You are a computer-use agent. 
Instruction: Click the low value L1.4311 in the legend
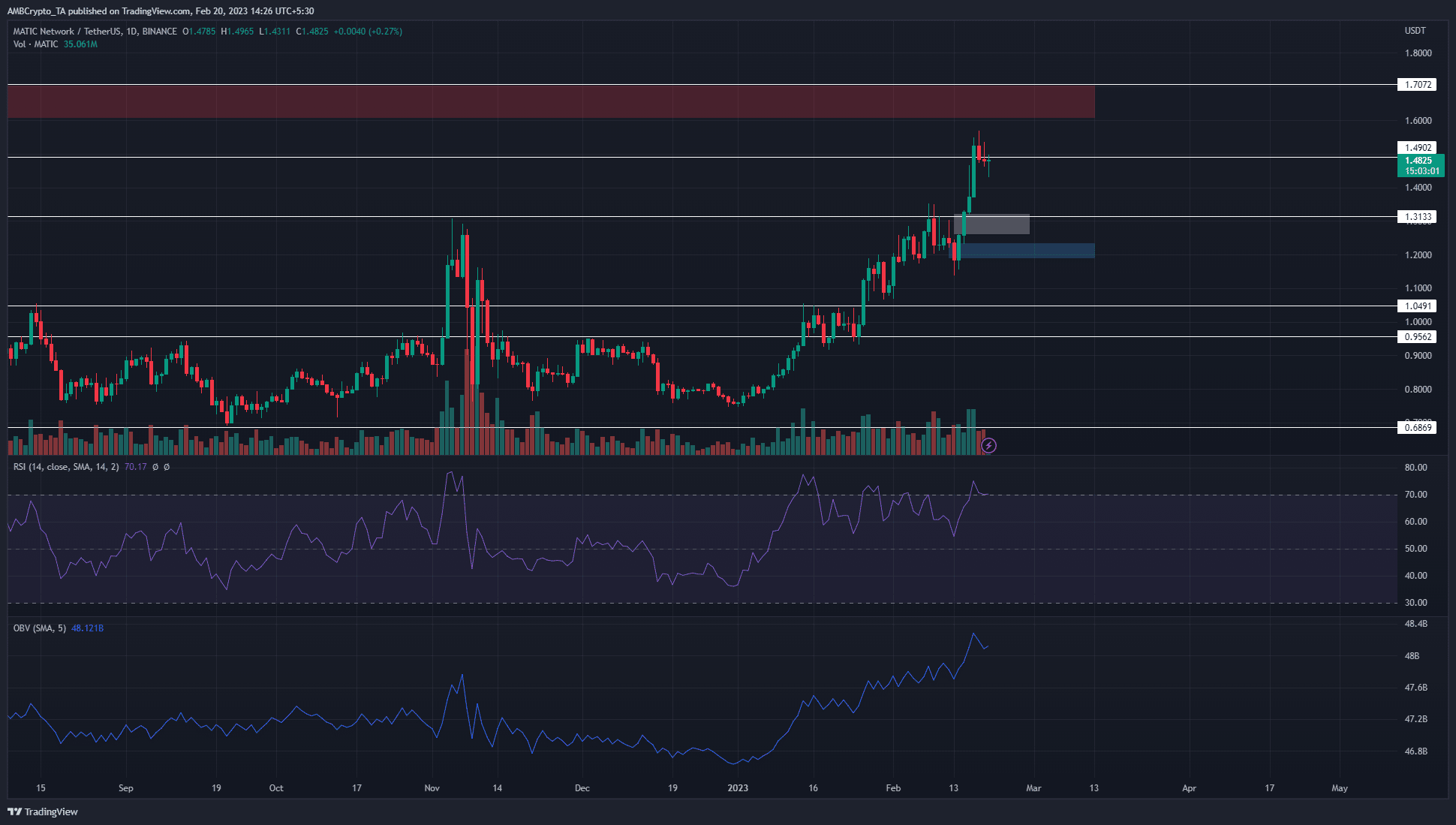(x=275, y=32)
